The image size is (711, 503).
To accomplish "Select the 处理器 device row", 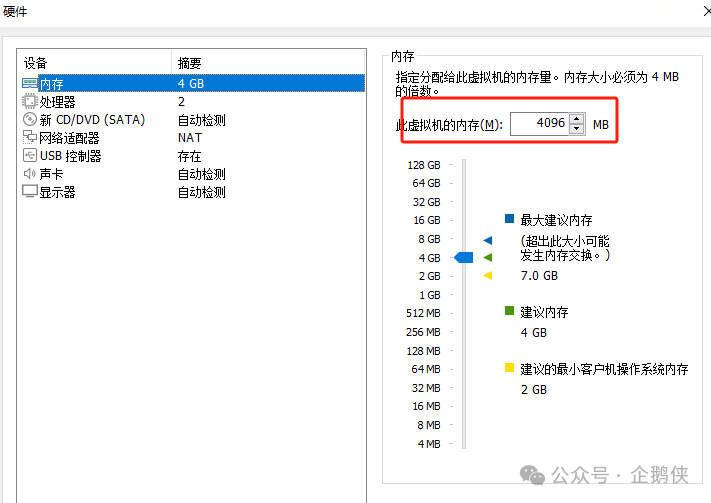I will (x=193, y=102).
